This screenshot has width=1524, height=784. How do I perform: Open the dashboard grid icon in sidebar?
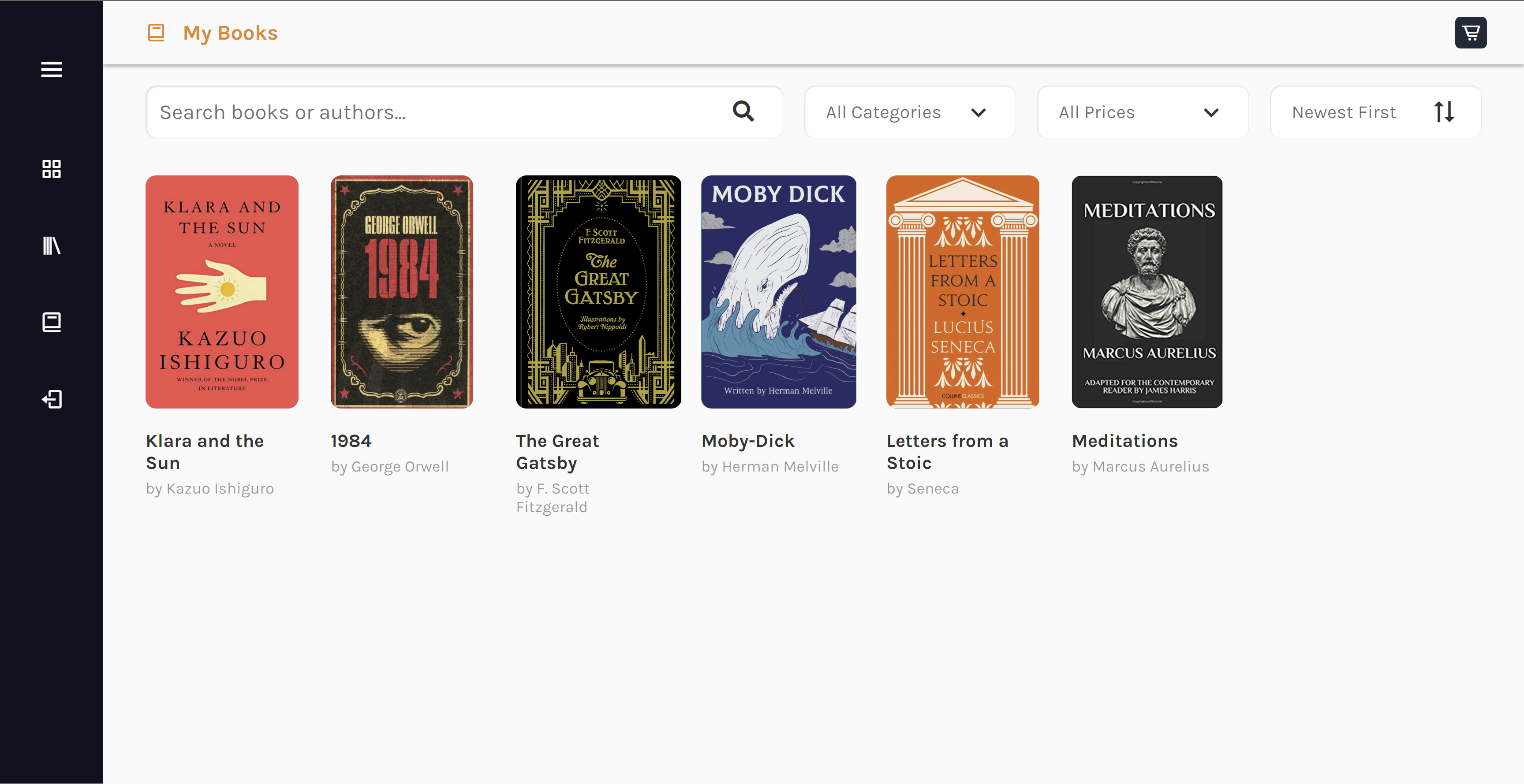tap(52, 169)
